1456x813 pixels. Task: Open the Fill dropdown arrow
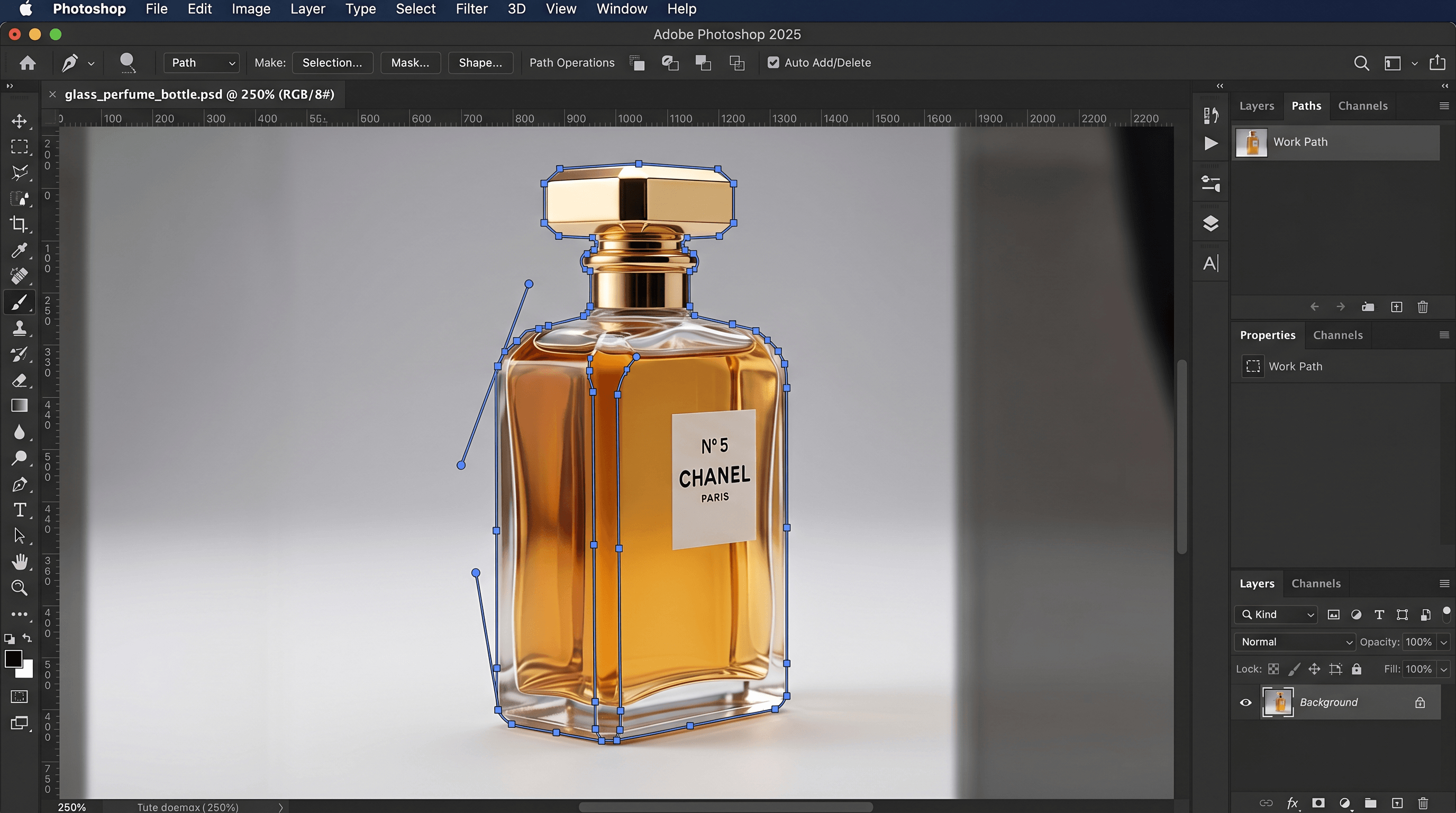tap(1443, 670)
